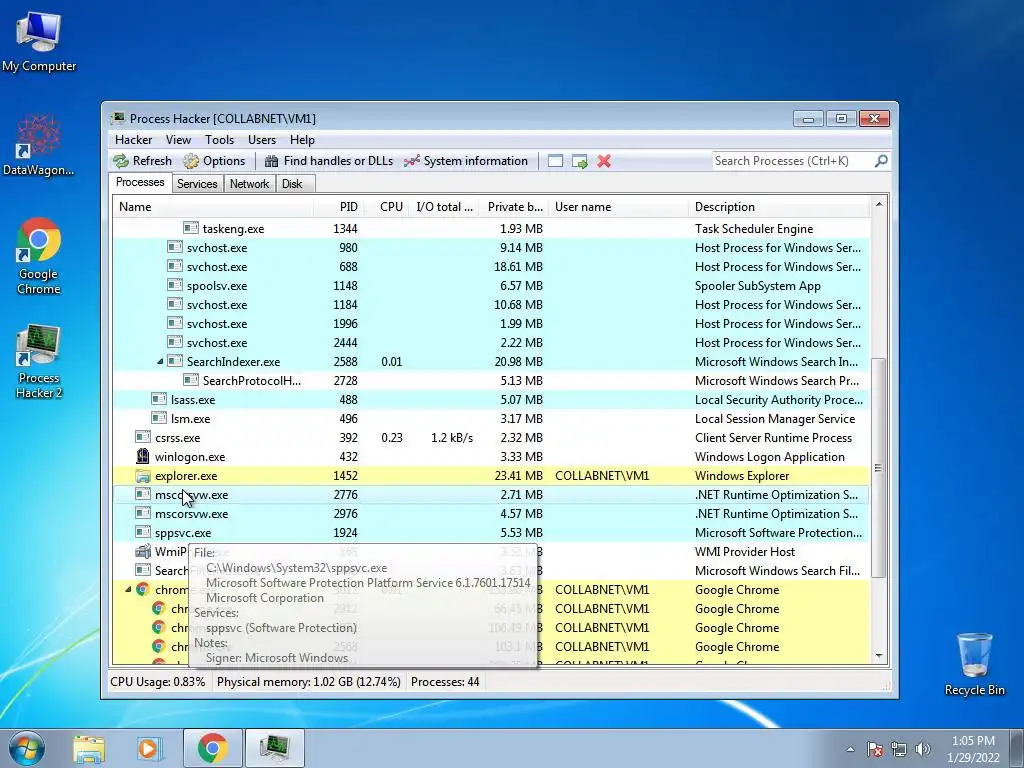
Task: Select the SearchProtocolHost row PID 2728
Action: pos(491,381)
